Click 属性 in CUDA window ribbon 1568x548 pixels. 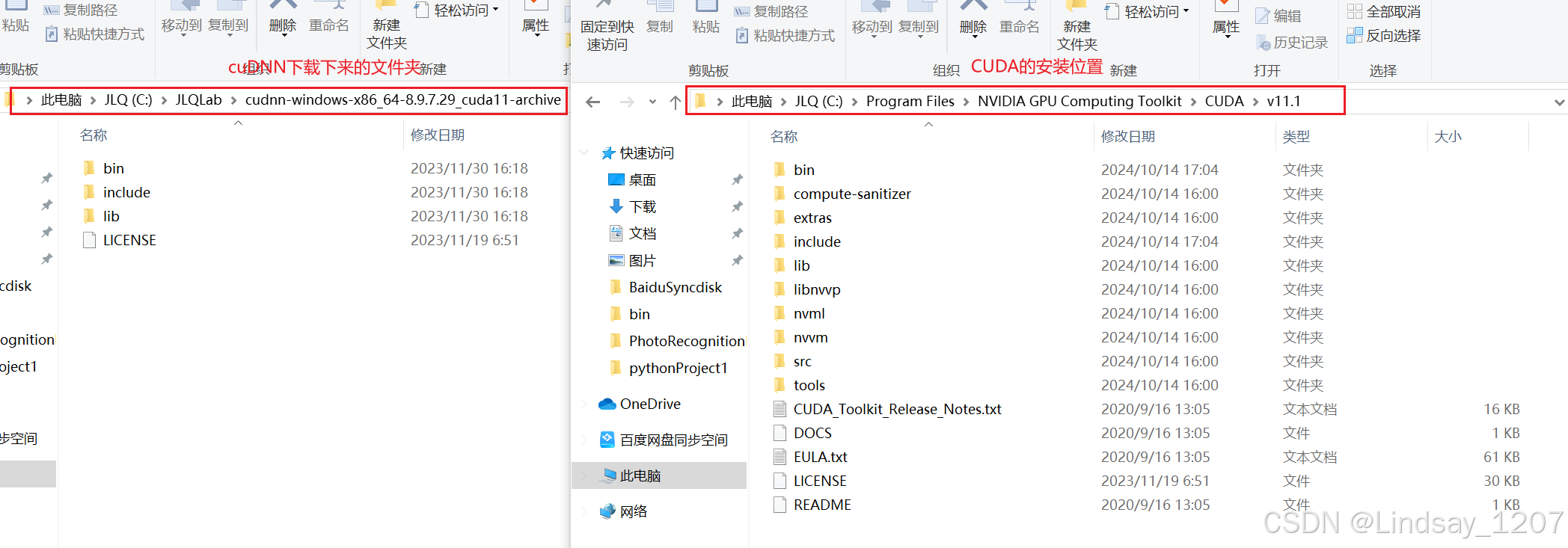[x=1226, y=19]
